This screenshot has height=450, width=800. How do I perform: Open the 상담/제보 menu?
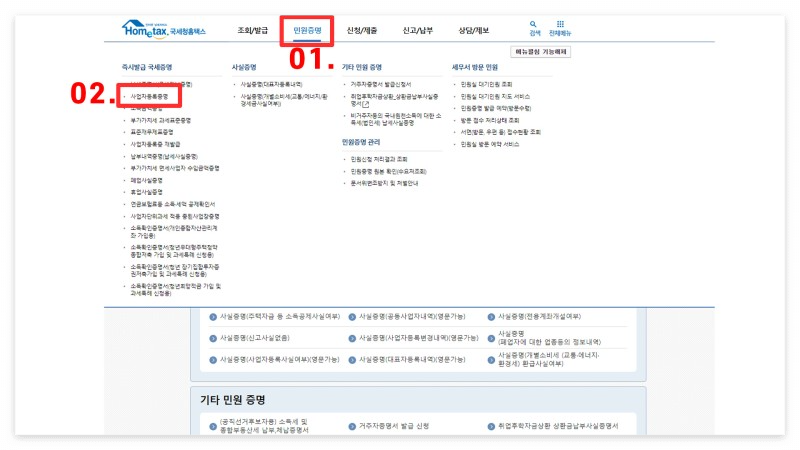click(473, 31)
